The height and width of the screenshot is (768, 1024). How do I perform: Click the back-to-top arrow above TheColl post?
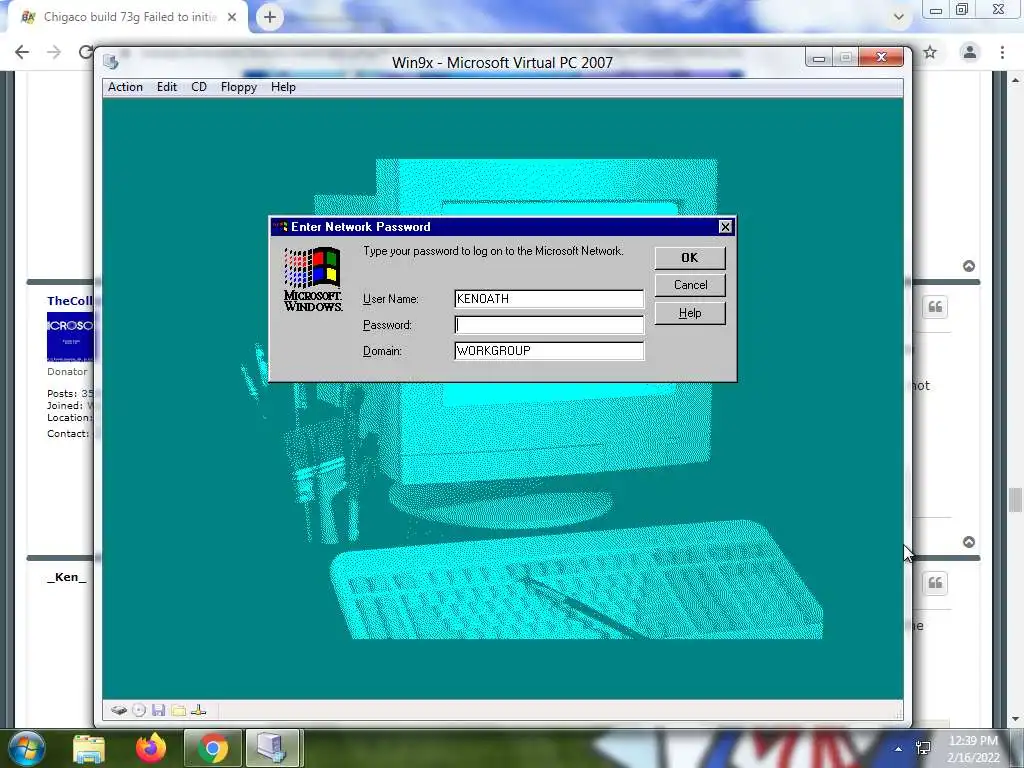(x=969, y=266)
